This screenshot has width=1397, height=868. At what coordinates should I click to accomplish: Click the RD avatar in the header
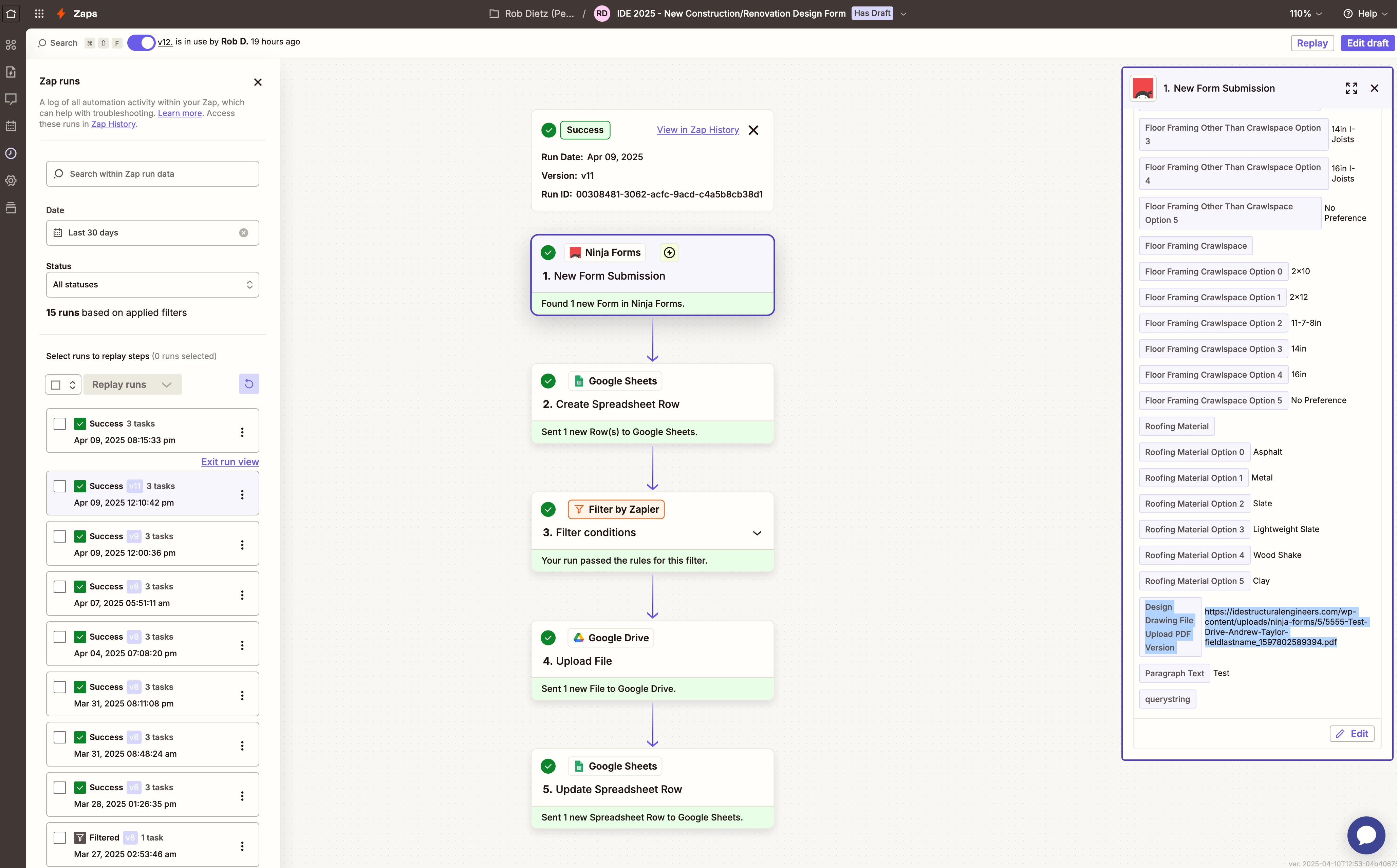pyautogui.click(x=601, y=13)
